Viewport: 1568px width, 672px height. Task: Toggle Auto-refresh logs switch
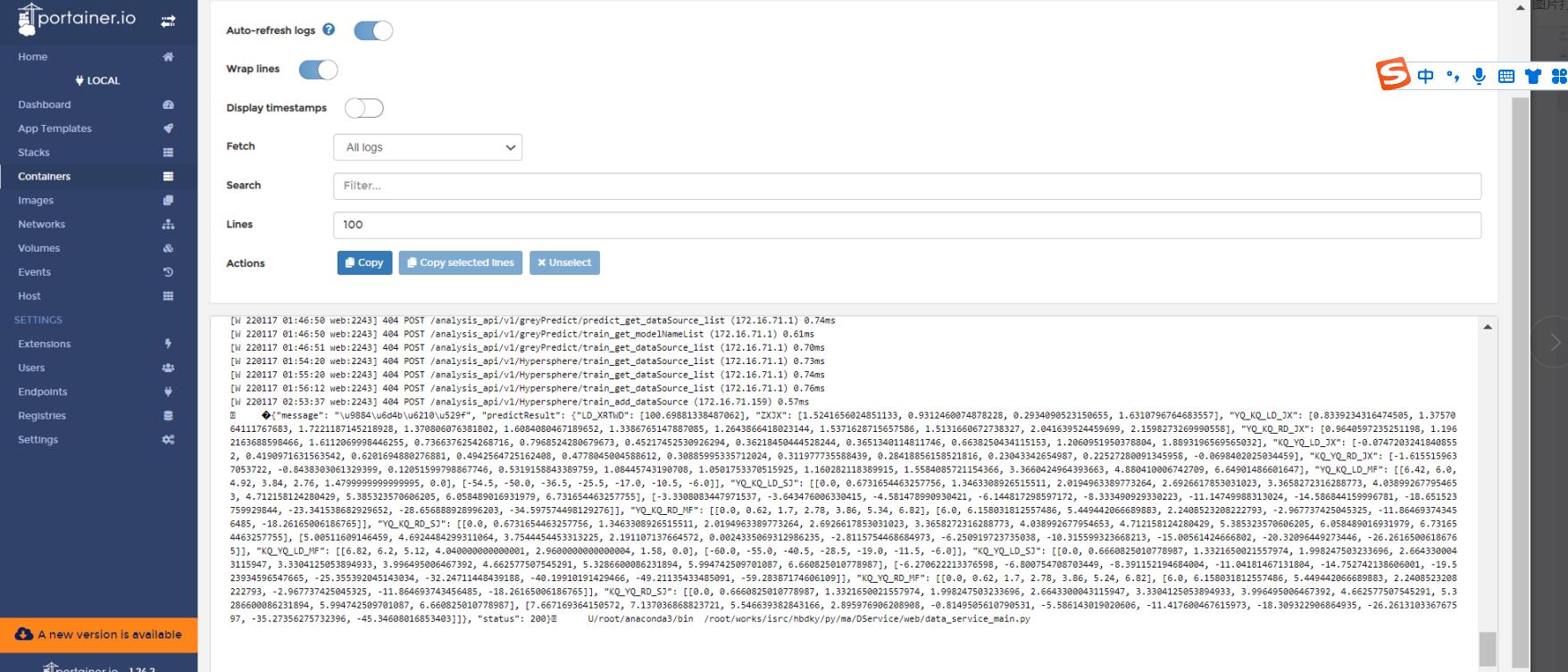coord(373,30)
